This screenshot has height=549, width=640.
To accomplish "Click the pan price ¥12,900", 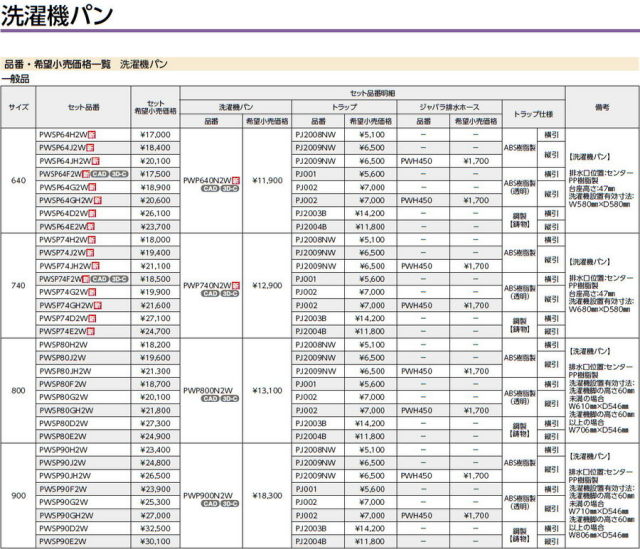I will point(267,285).
